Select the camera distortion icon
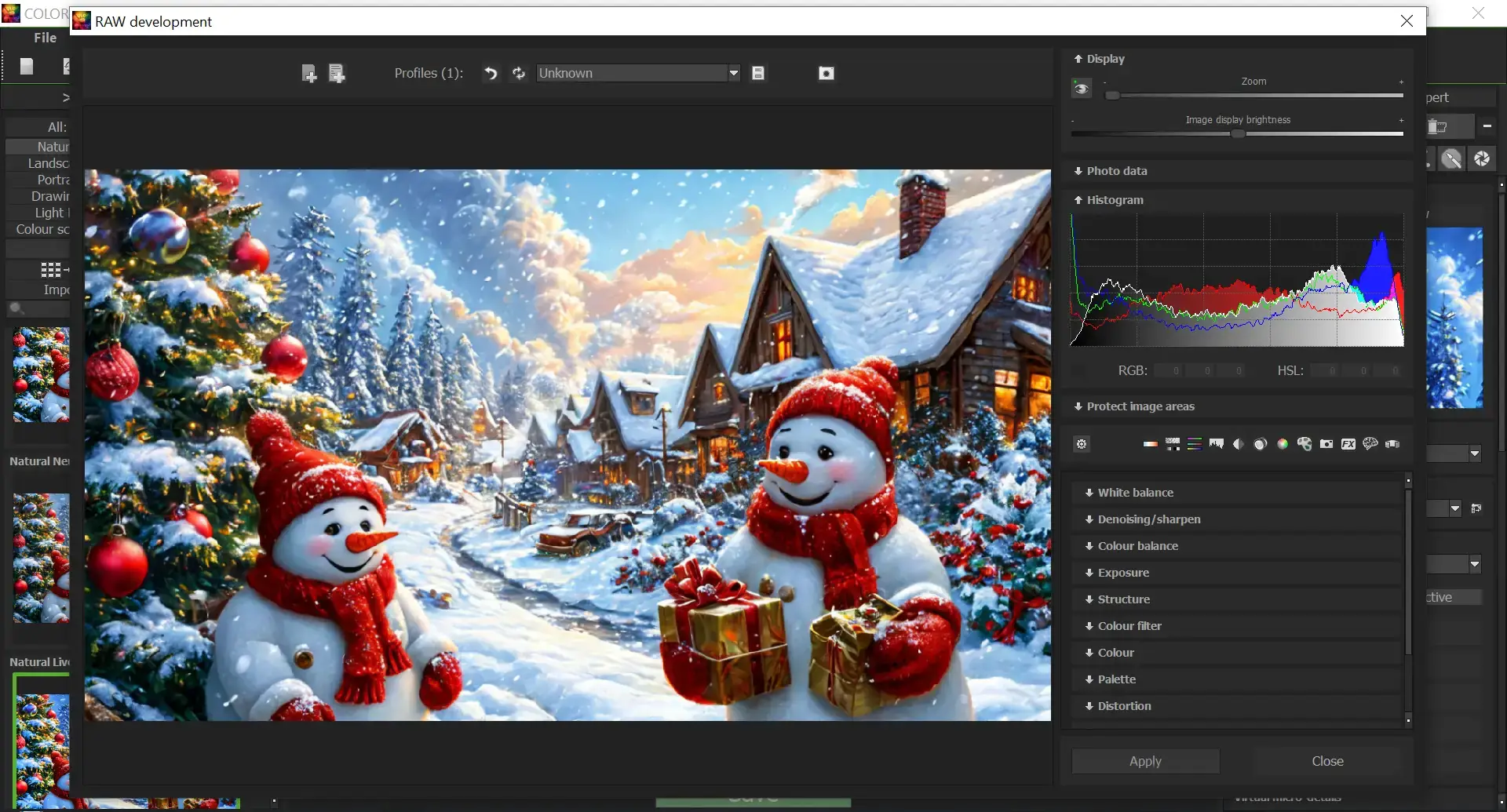1507x812 pixels. pyautogui.click(x=1326, y=444)
